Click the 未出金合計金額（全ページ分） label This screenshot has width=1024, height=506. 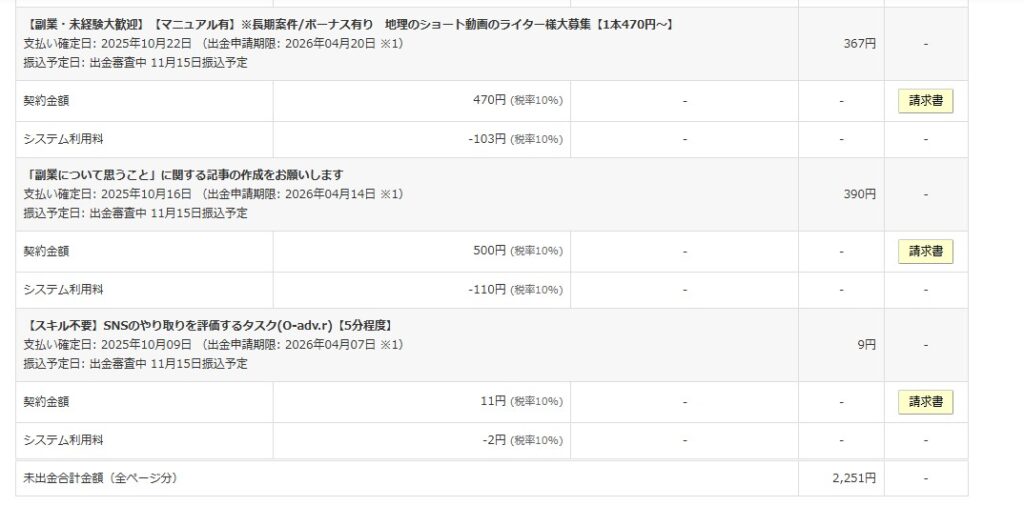click(x=100, y=478)
